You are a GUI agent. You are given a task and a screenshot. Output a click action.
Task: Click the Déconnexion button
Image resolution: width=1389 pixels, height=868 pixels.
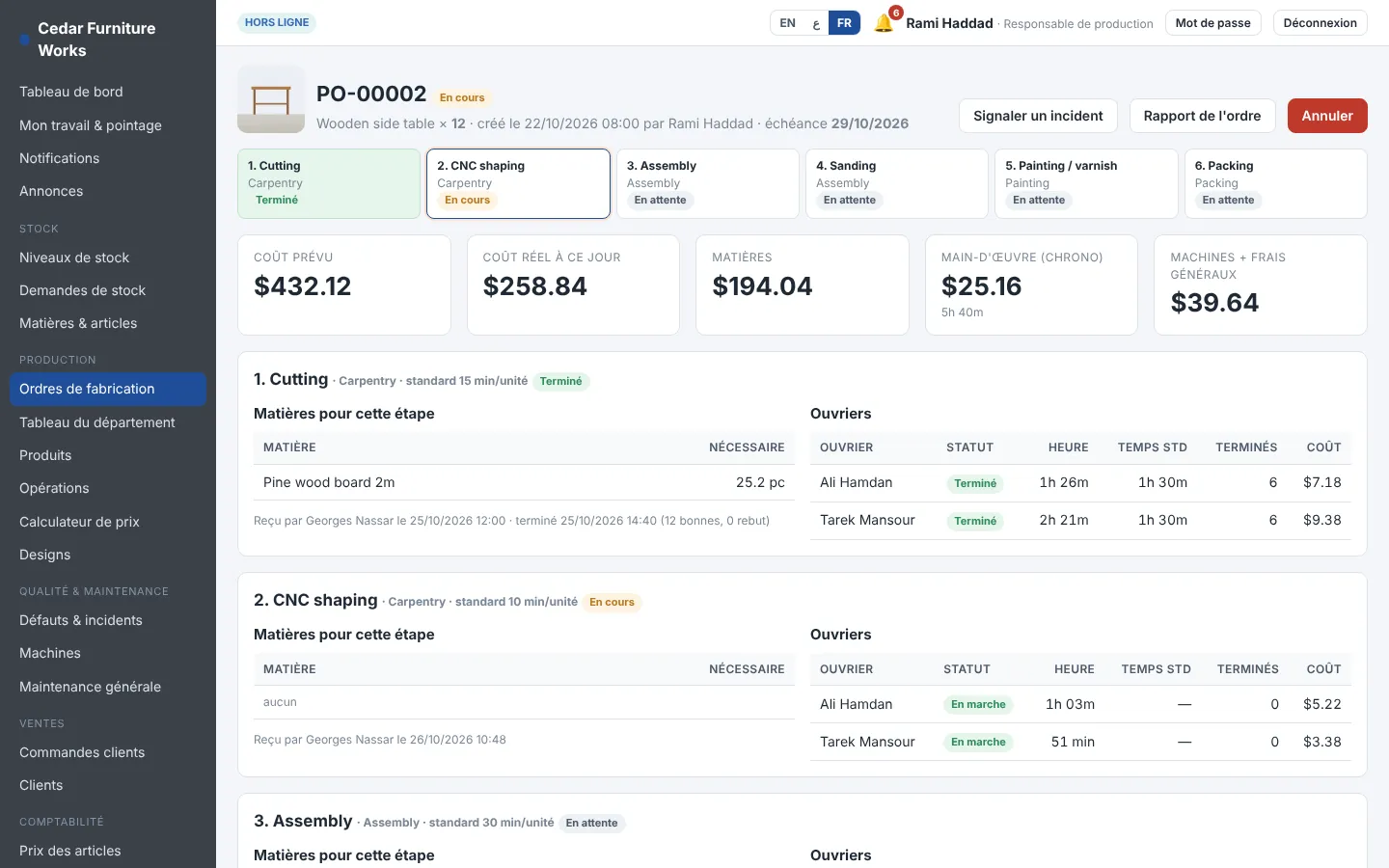click(1320, 23)
